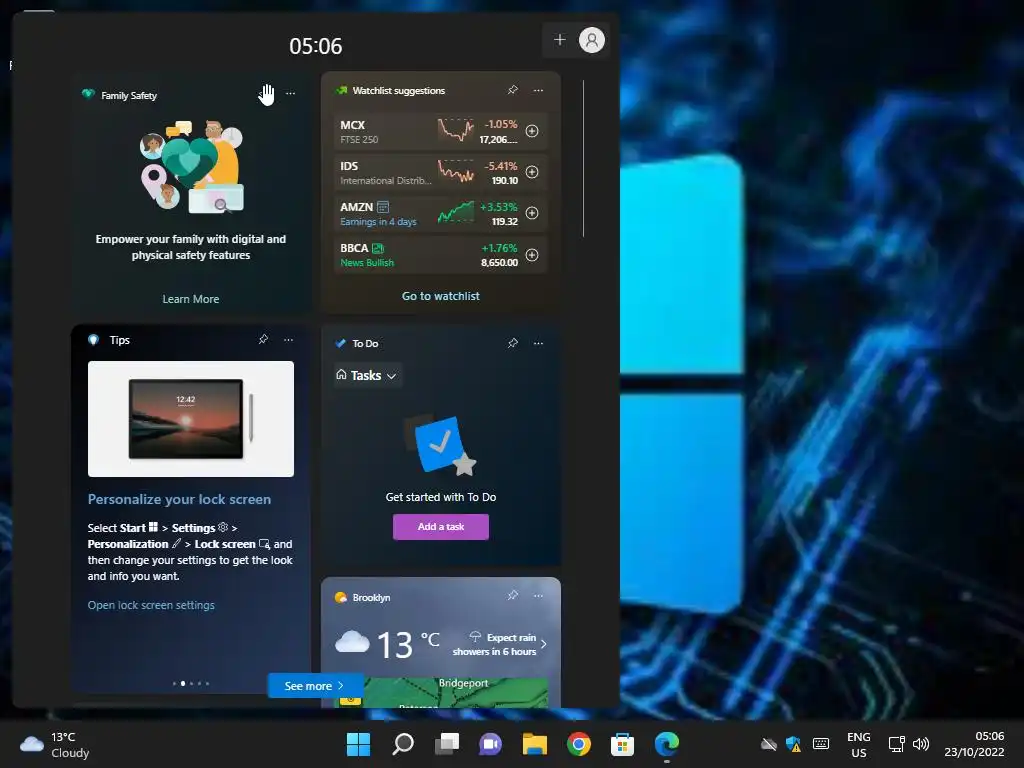Open Brooklyn weather more options
1024x768 pixels.
pyautogui.click(x=538, y=596)
